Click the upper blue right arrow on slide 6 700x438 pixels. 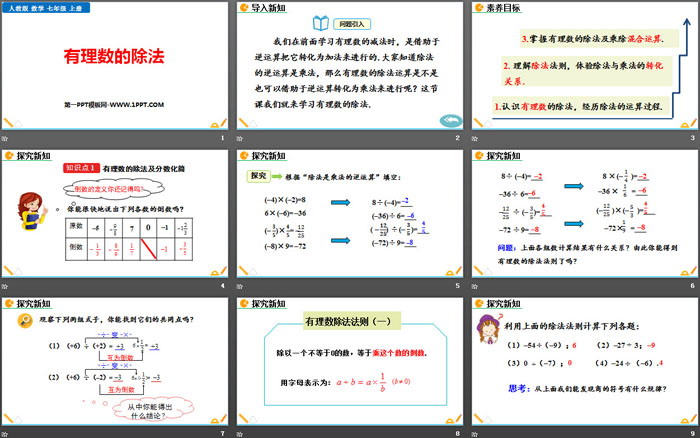pyautogui.click(x=574, y=186)
